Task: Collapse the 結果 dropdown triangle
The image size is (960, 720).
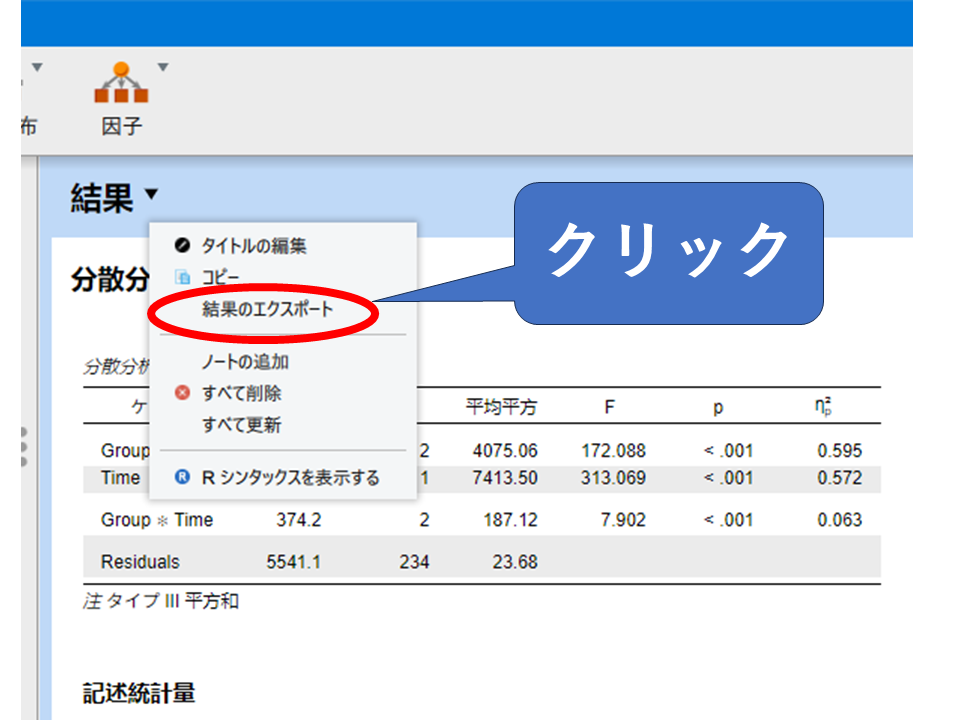Action: [151, 194]
